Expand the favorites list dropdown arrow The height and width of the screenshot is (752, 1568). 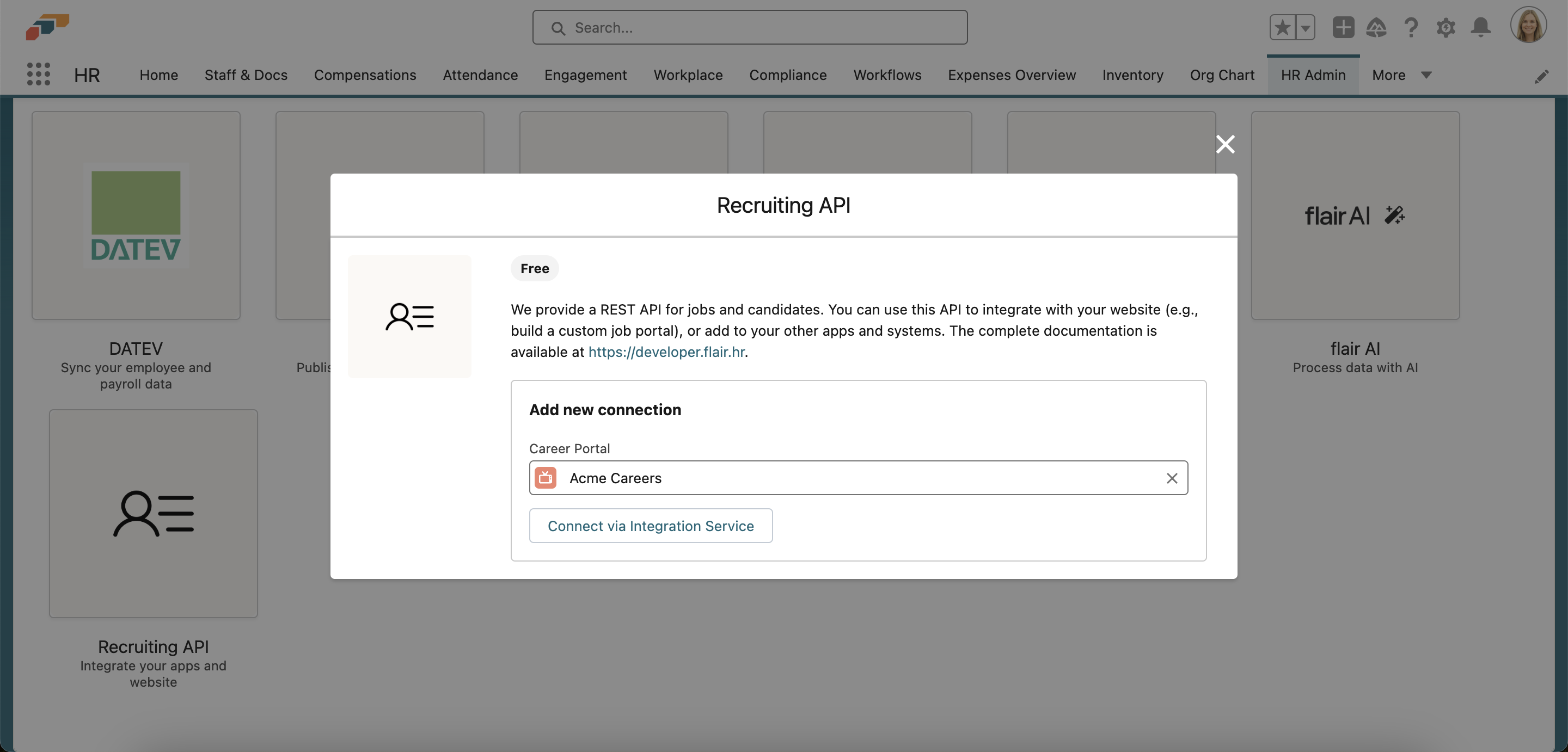(x=1305, y=27)
